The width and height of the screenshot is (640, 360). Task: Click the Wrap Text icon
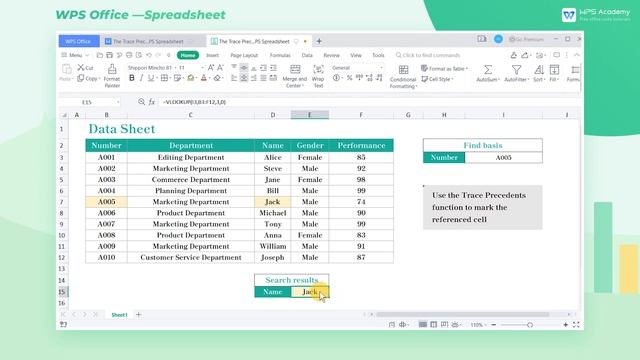(x=318, y=69)
